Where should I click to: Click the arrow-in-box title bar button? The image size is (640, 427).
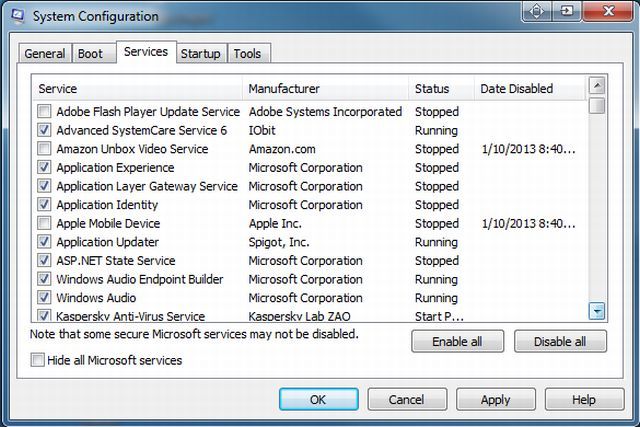(x=567, y=12)
